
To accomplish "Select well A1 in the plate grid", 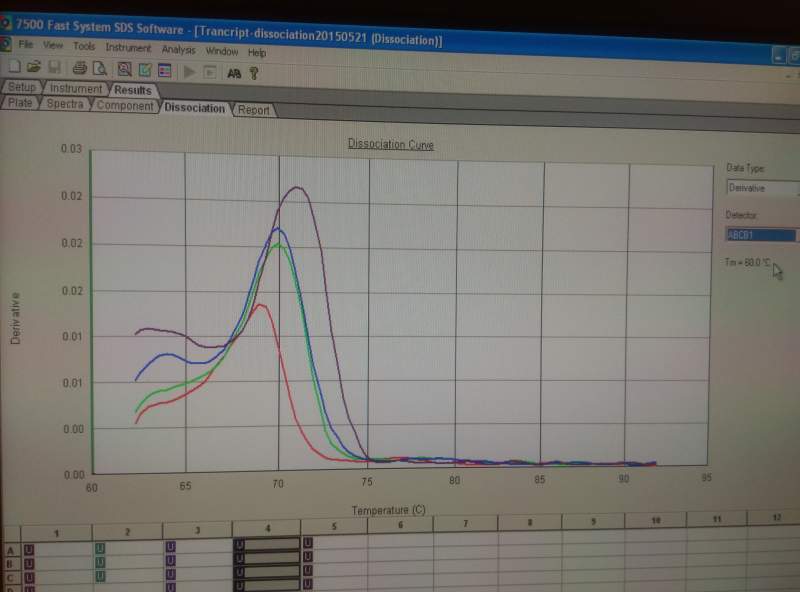I will pos(56,550).
